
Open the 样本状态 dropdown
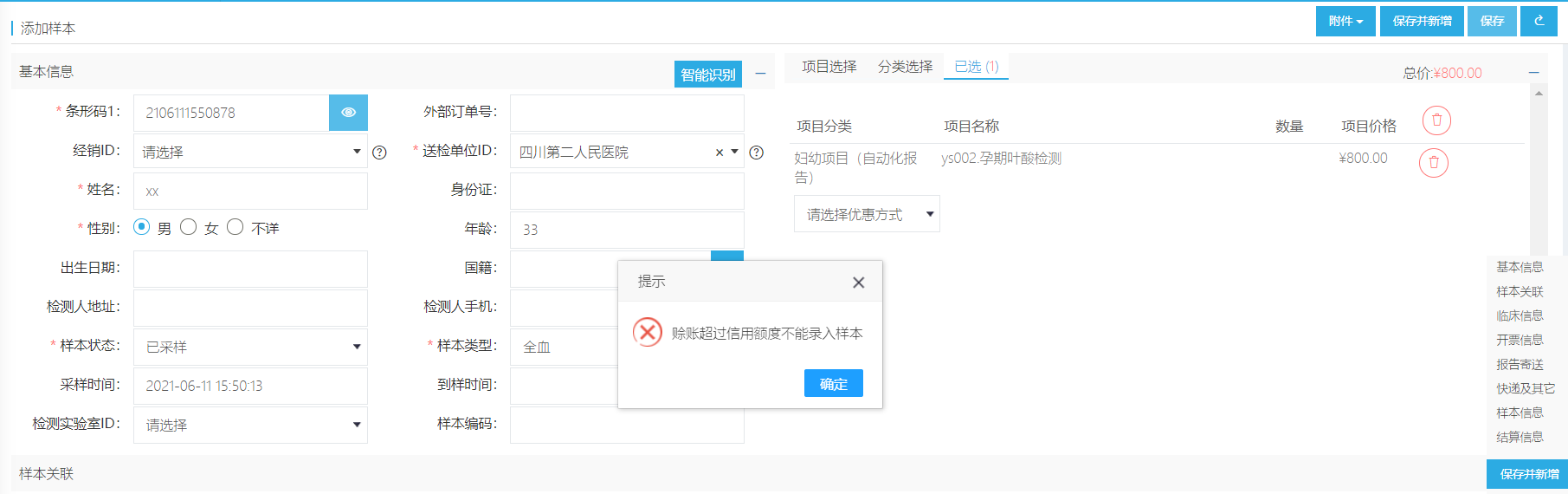pyautogui.click(x=250, y=347)
